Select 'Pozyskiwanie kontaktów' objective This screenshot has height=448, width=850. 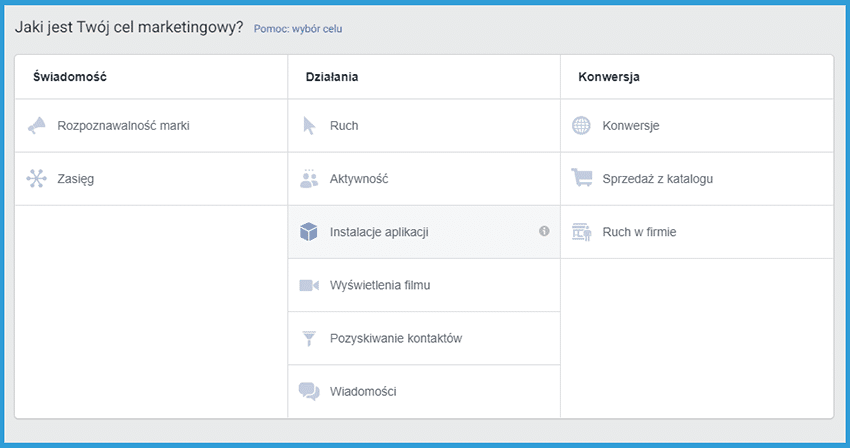tap(424, 338)
